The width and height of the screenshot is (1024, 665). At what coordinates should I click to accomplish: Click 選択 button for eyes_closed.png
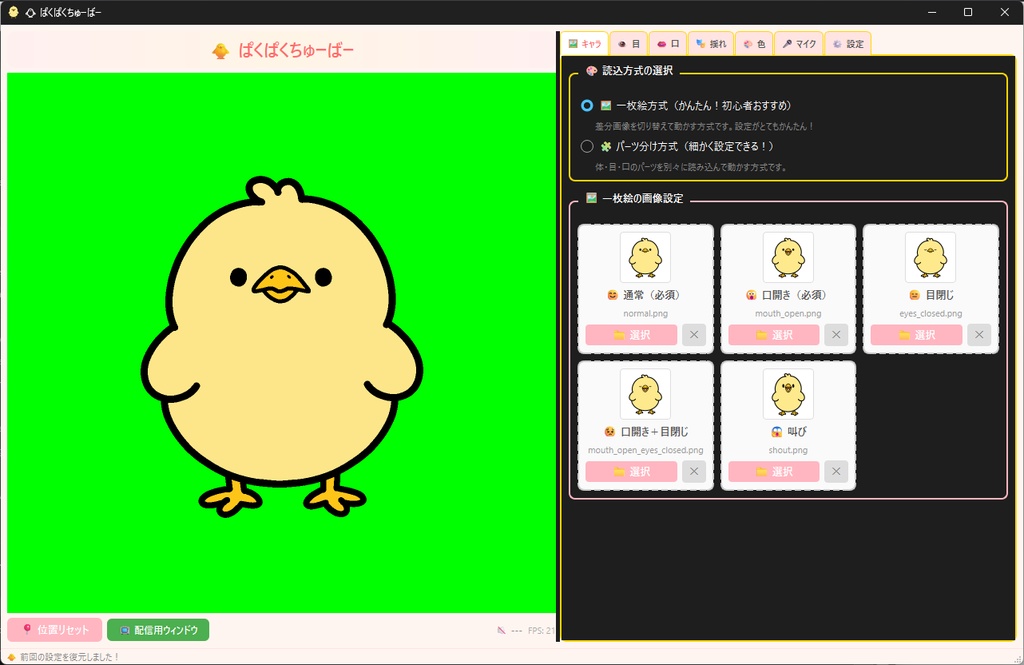(x=916, y=335)
